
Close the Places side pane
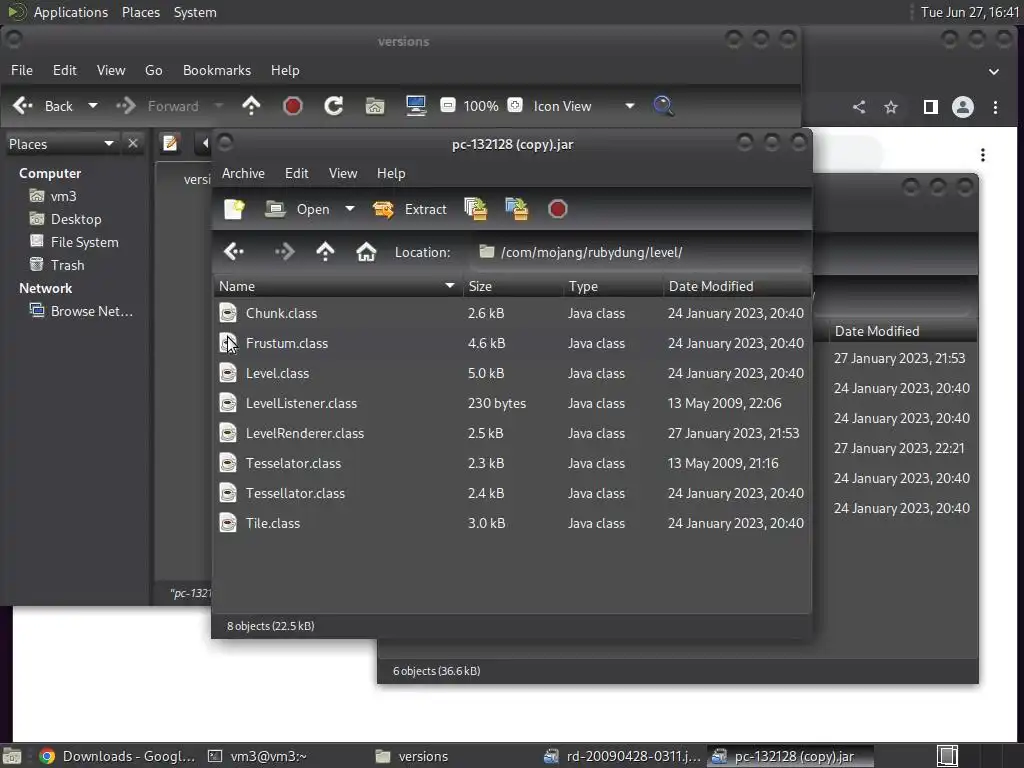pos(133,143)
